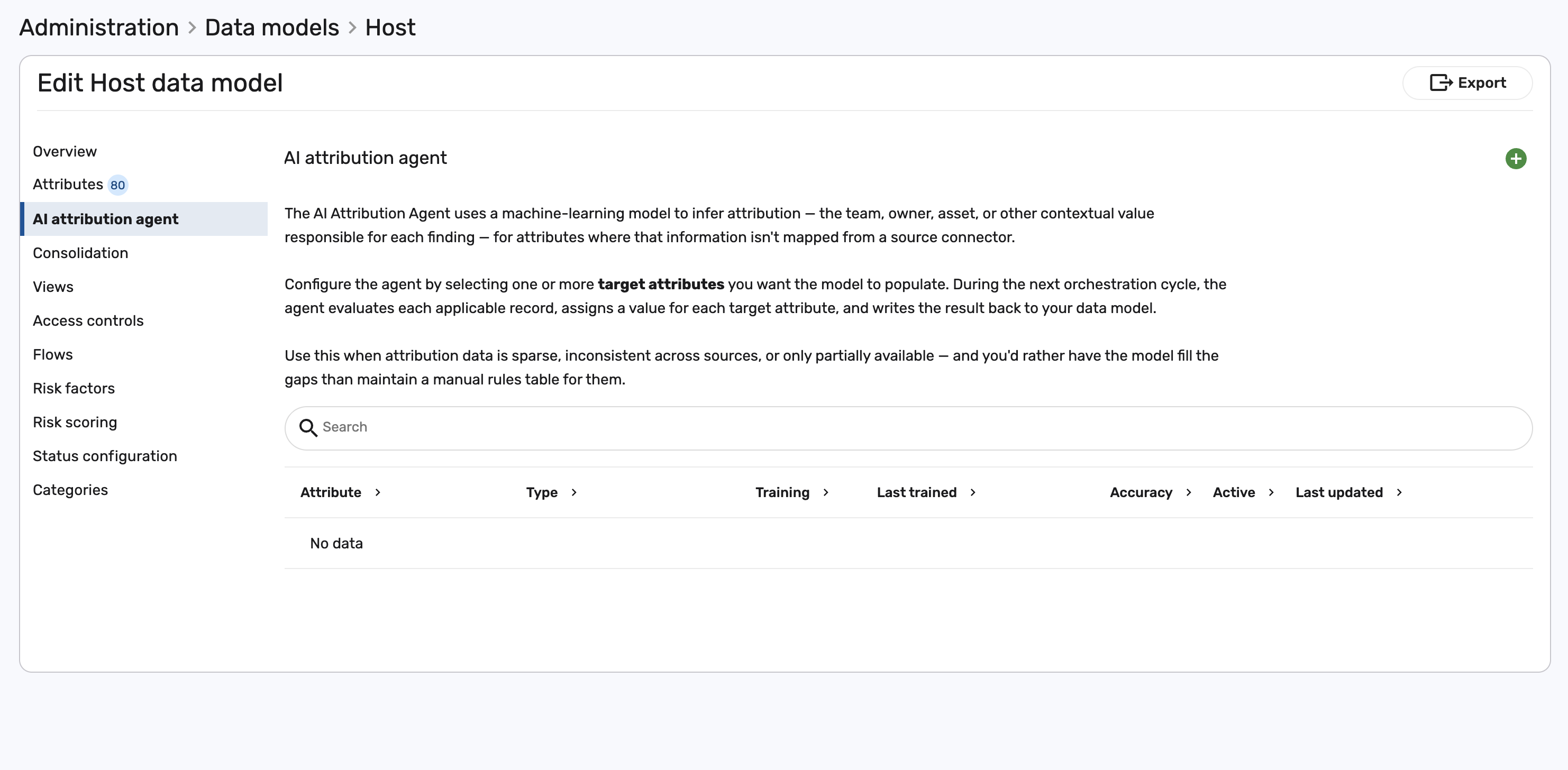Screen dimensions: 1568x770
Task: Expand the Last updated column chevron
Action: pyautogui.click(x=1399, y=492)
